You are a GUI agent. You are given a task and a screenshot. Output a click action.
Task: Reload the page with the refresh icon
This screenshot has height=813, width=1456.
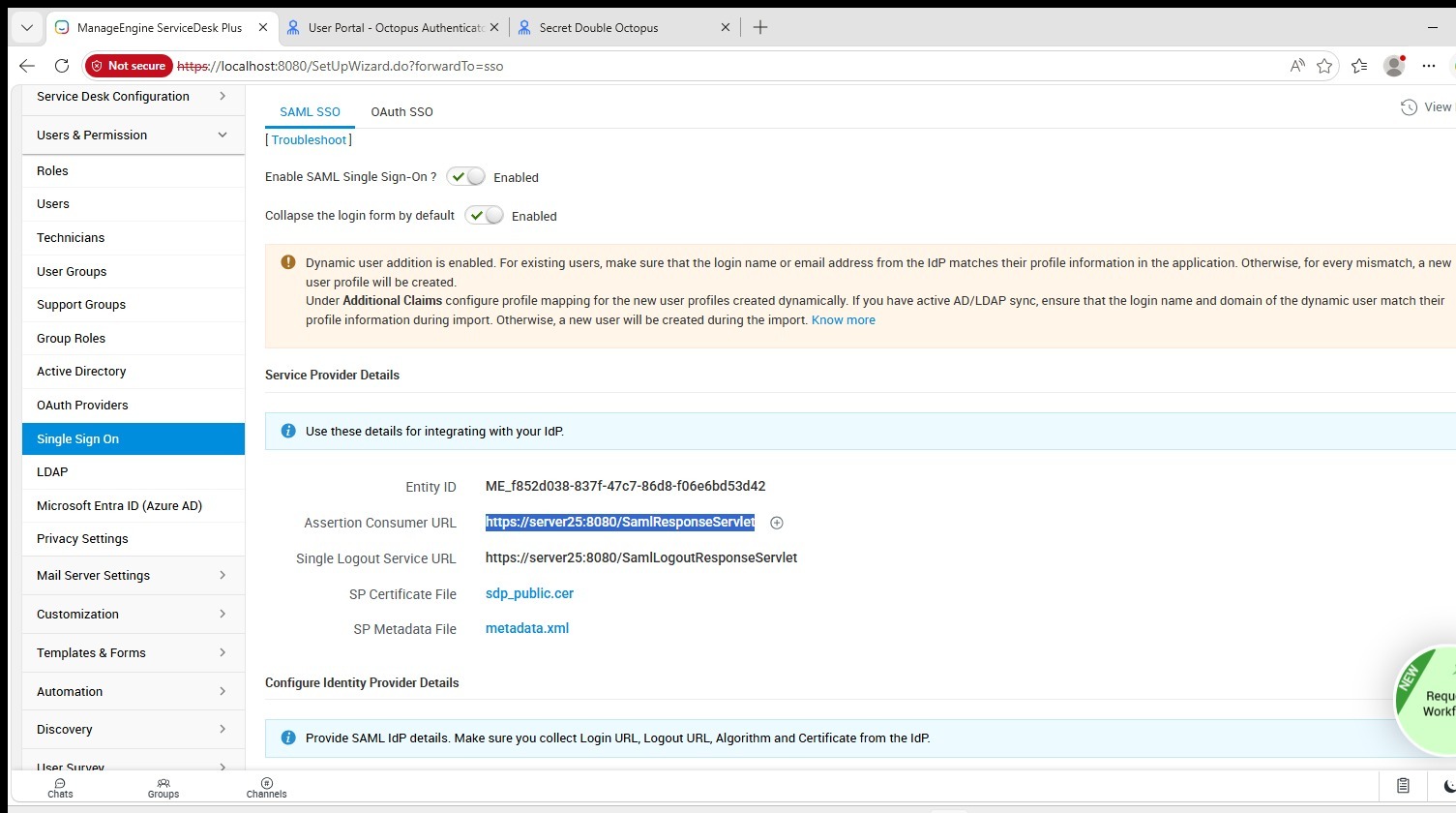[x=62, y=66]
